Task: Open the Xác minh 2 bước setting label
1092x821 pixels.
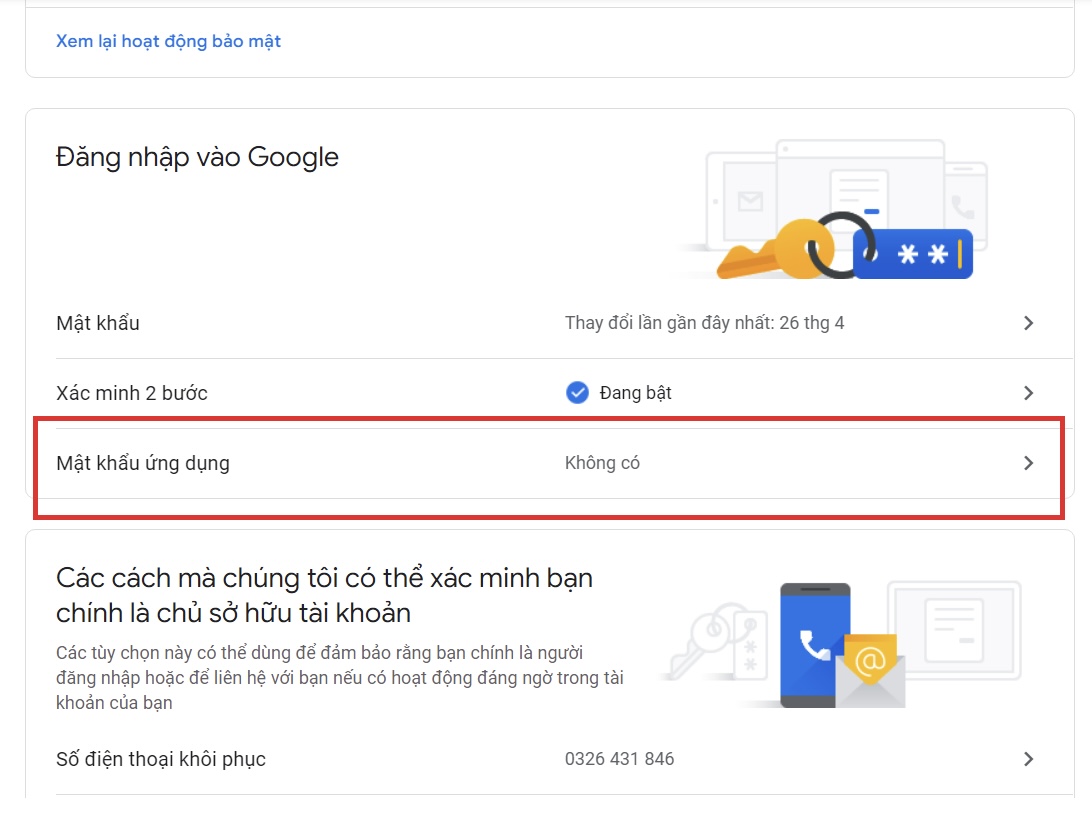Action: coord(132,393)
